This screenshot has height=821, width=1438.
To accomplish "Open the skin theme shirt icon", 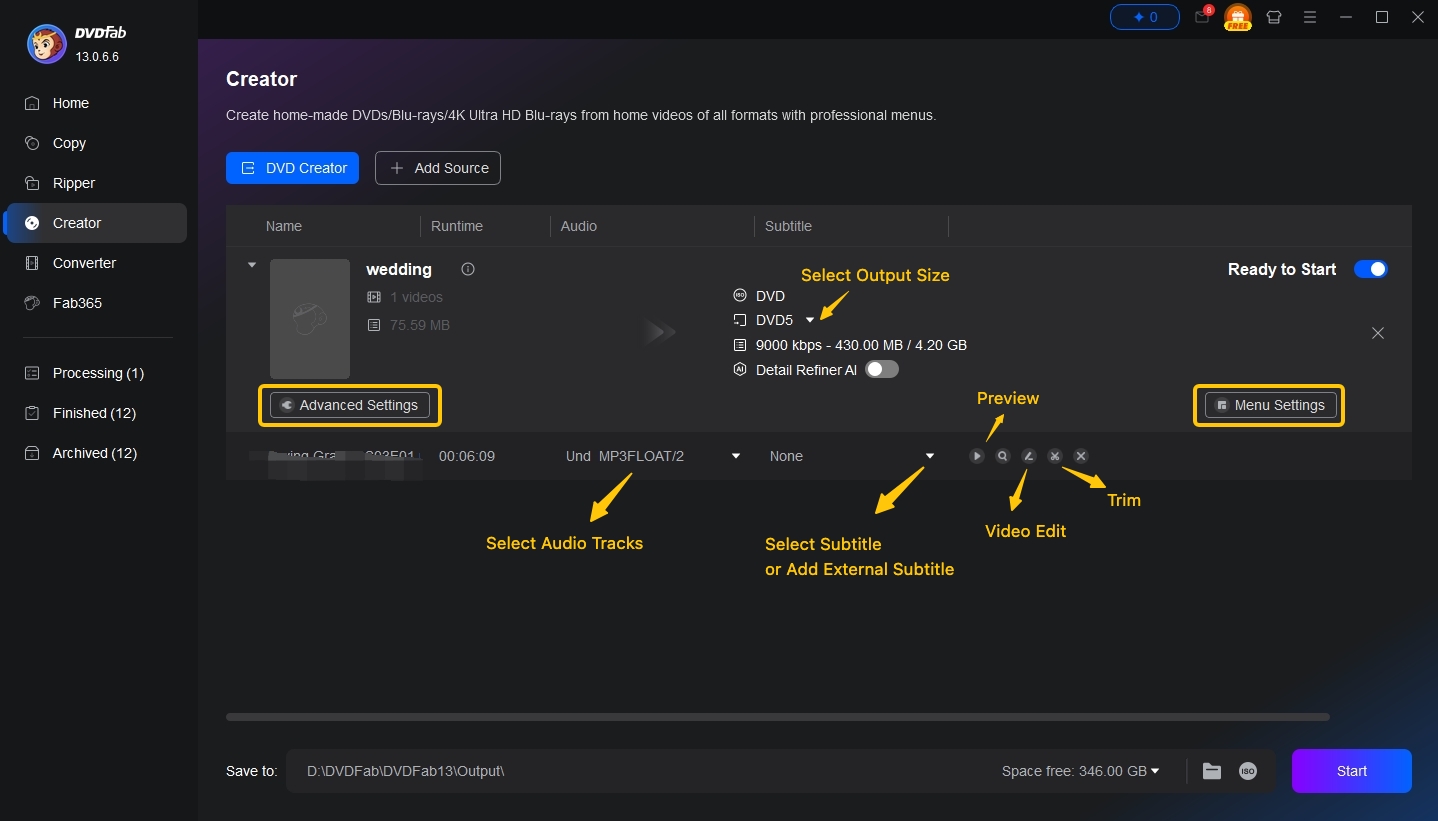I will (x=1274, y=17).
